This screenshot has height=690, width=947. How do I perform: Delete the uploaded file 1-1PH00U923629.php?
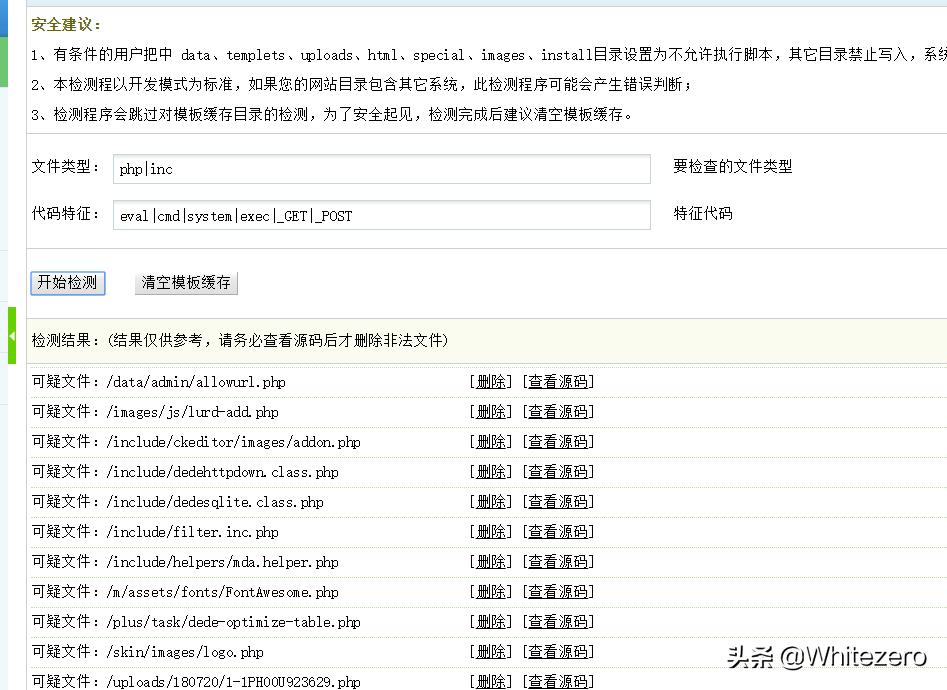coord(490,681)
